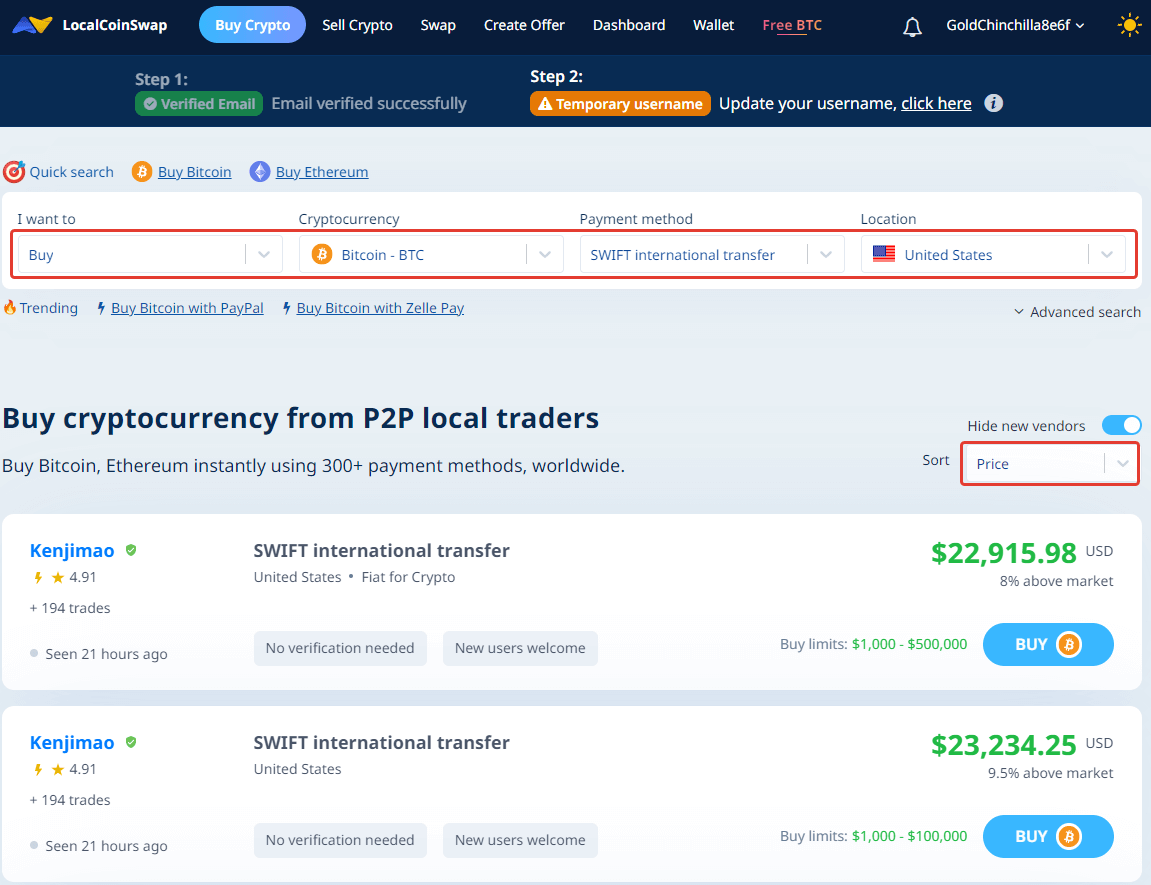The width and height of the screenshot is (1151, 885).
Task: Go to Sell Crypto
Action: (x=357, y=25)
